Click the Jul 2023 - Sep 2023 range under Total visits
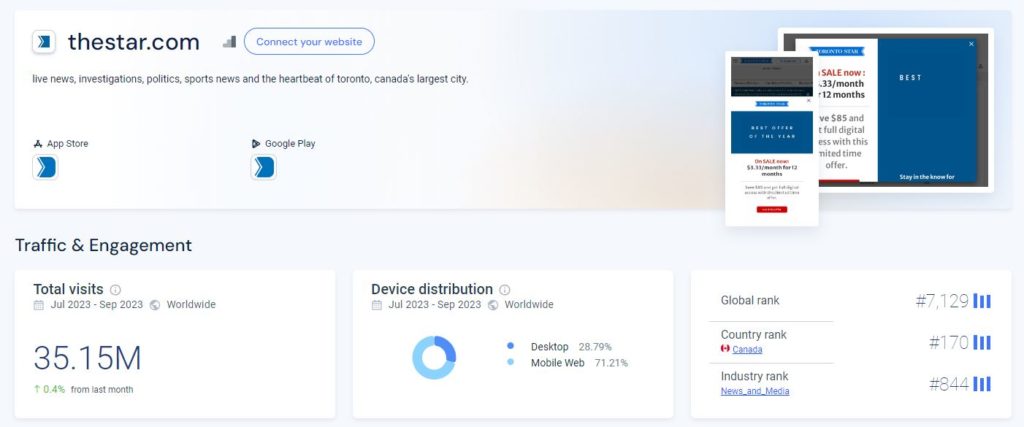Viewport: 1024px width, 427px height. click(x=97, y=305)
